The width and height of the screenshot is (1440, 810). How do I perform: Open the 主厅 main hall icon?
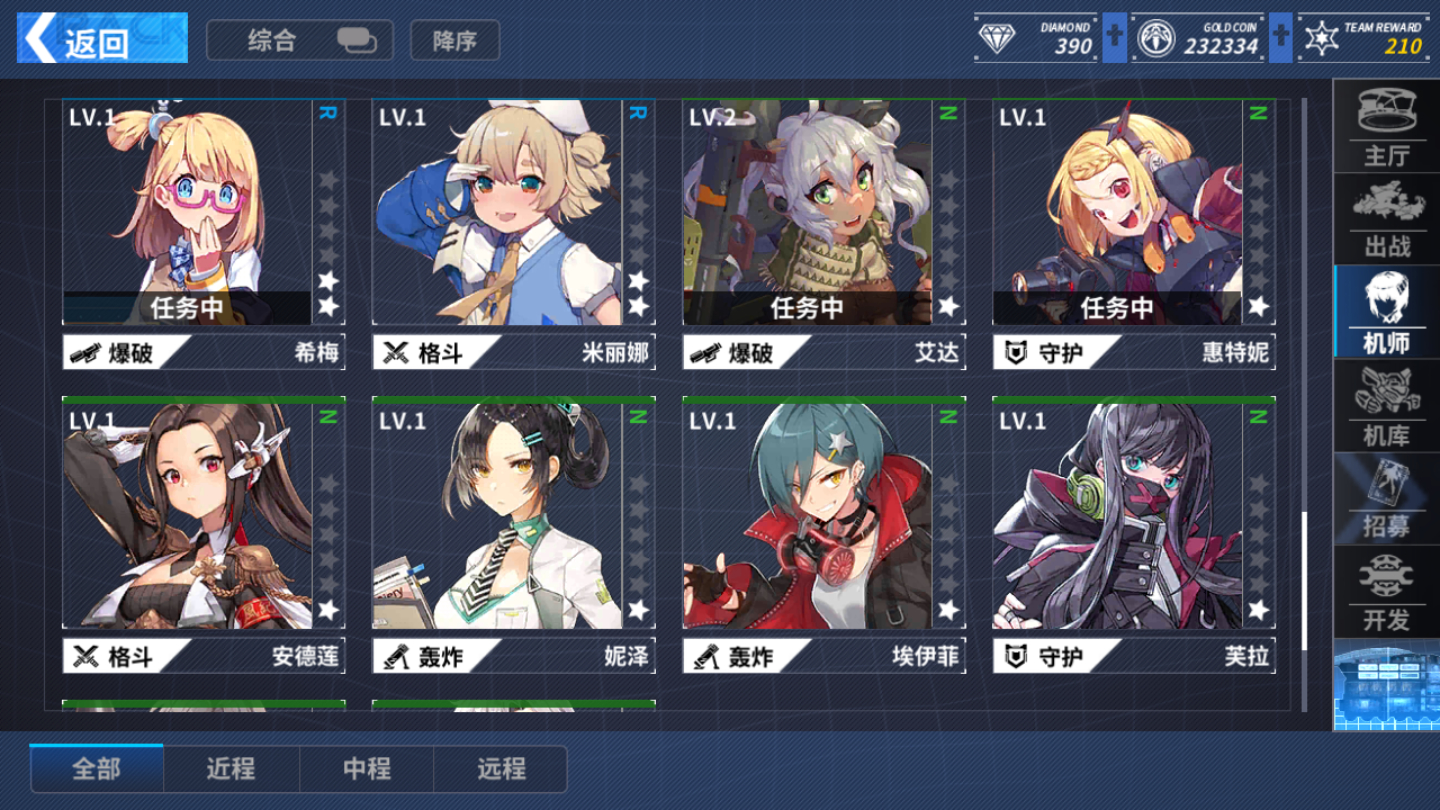[x=1386, y=127]
